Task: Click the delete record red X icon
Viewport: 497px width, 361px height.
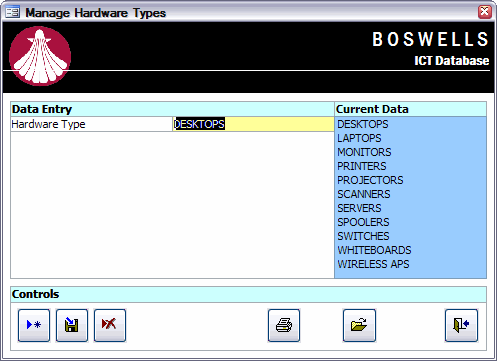Action: (x=110, y=325)
